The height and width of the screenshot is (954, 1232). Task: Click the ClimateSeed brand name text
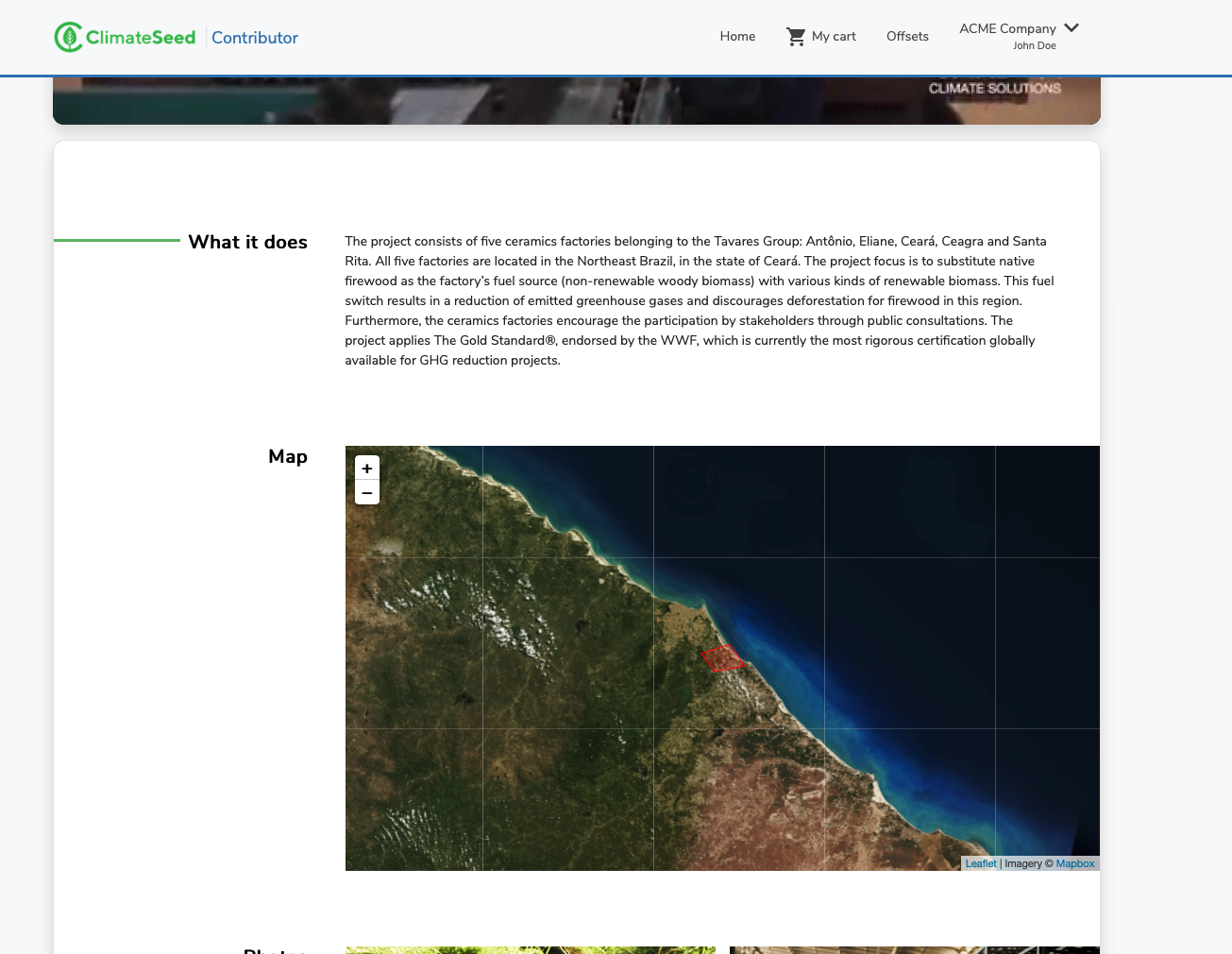(x=141, y=37)
